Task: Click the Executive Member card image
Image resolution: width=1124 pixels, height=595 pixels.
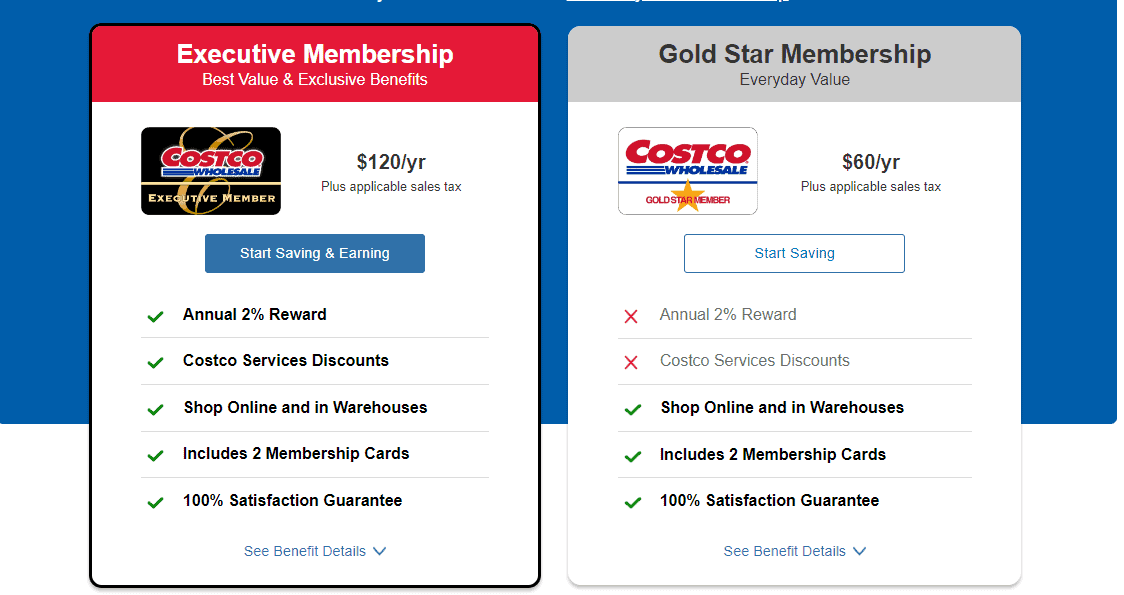Action: pyautogui.click(x=210, y=171)
